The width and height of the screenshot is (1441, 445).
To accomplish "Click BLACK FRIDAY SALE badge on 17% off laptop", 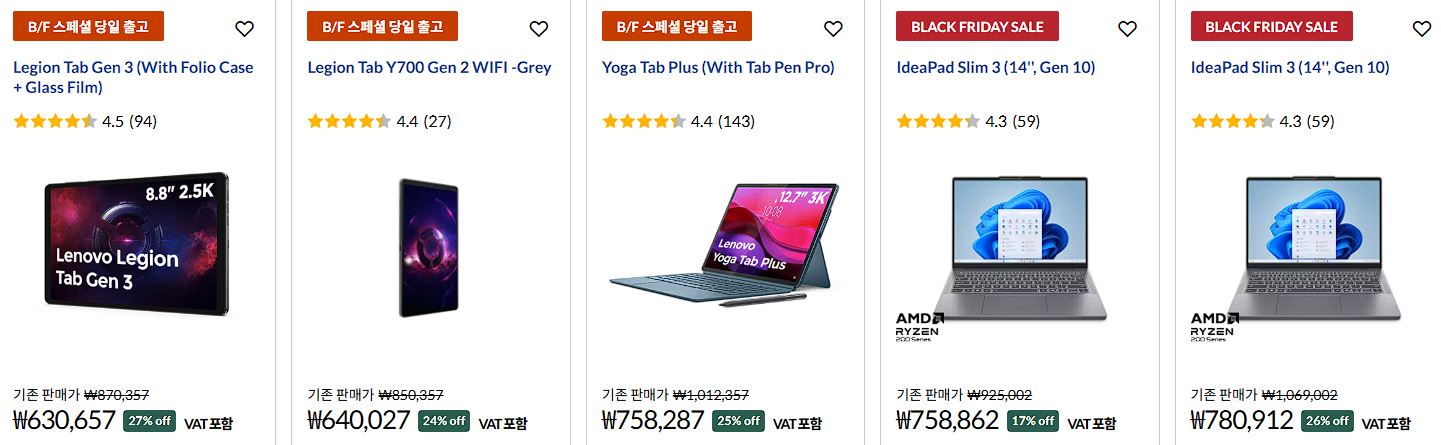I will (x=977, y=26).
